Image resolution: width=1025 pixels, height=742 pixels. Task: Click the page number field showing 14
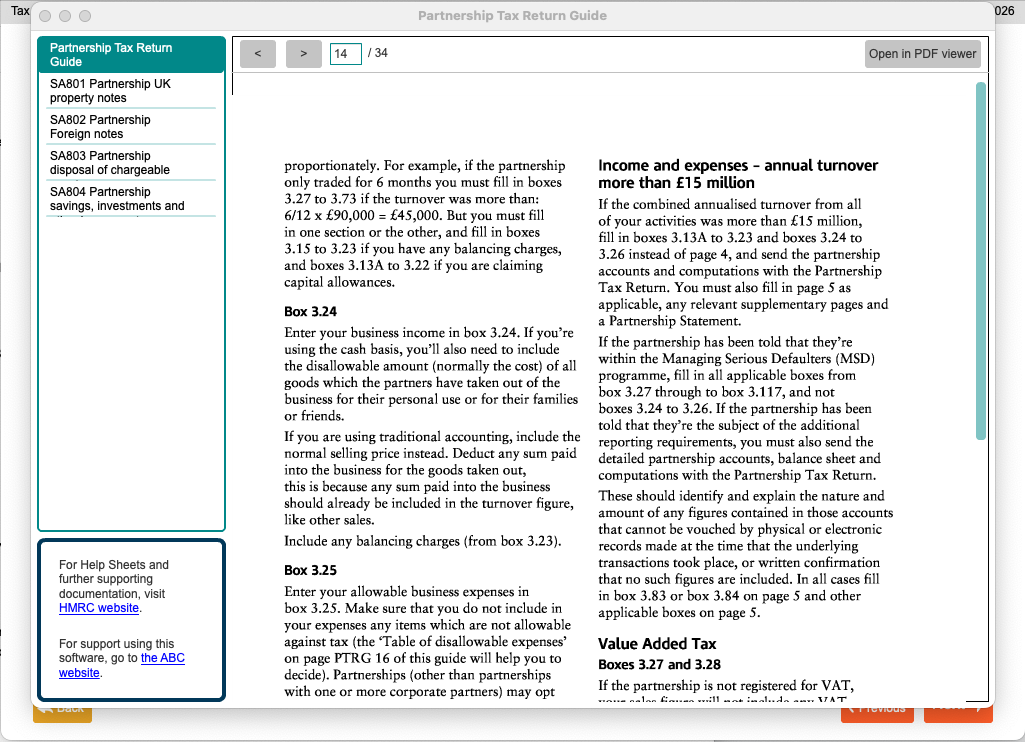click(345, 54)
